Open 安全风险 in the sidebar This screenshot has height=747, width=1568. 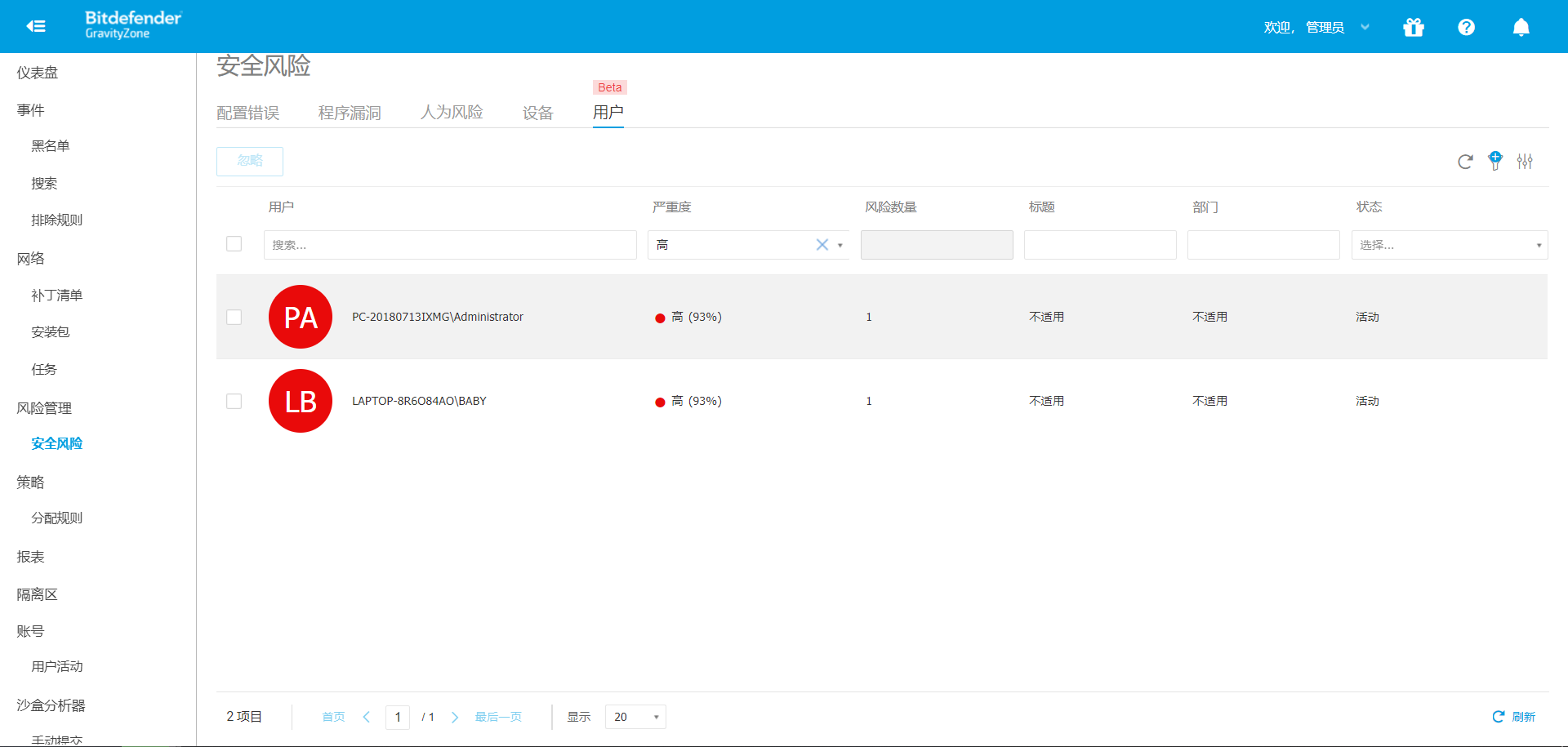coord(57,444)
